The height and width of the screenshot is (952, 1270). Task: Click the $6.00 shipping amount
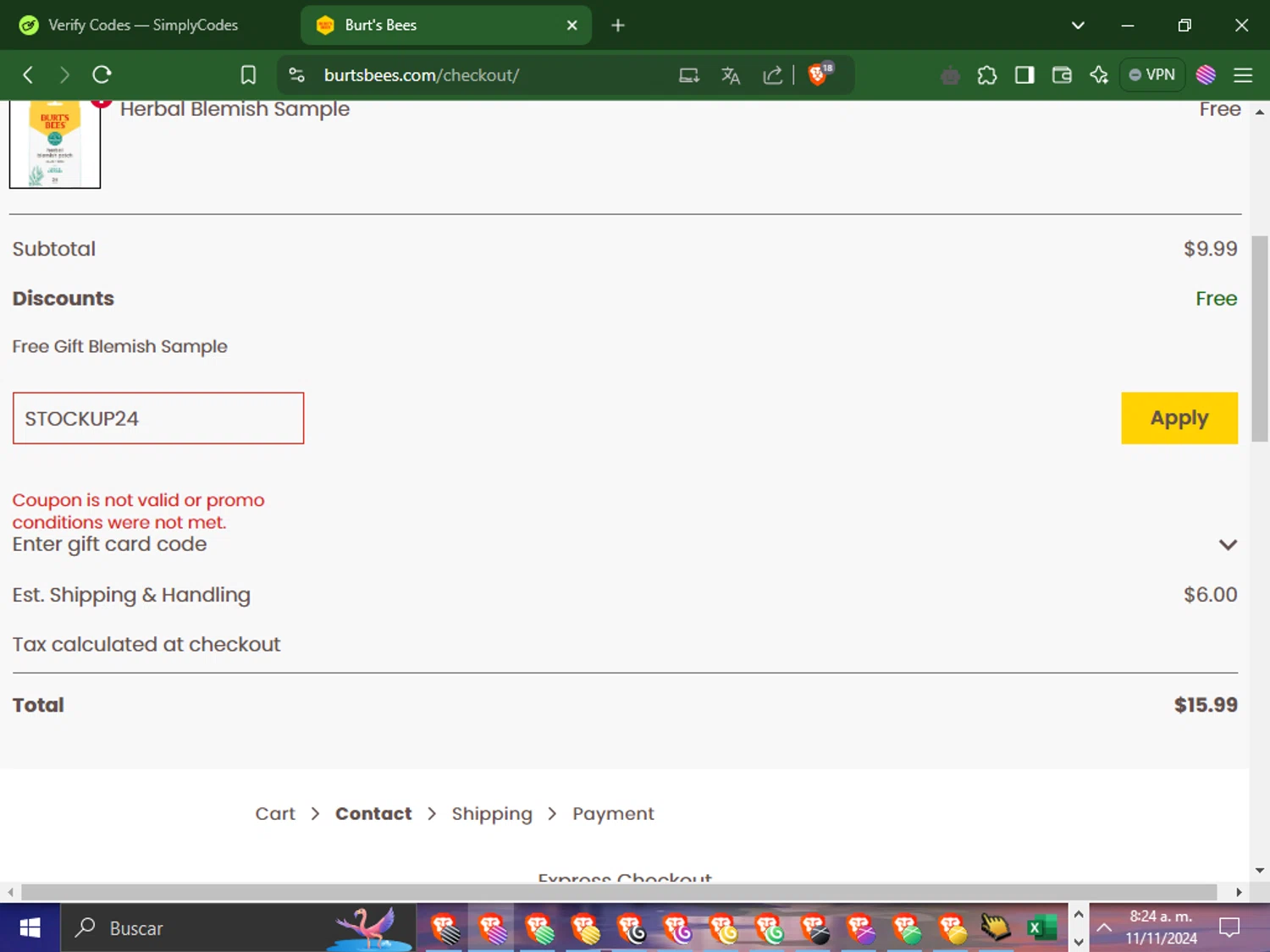click(1210, 595)
